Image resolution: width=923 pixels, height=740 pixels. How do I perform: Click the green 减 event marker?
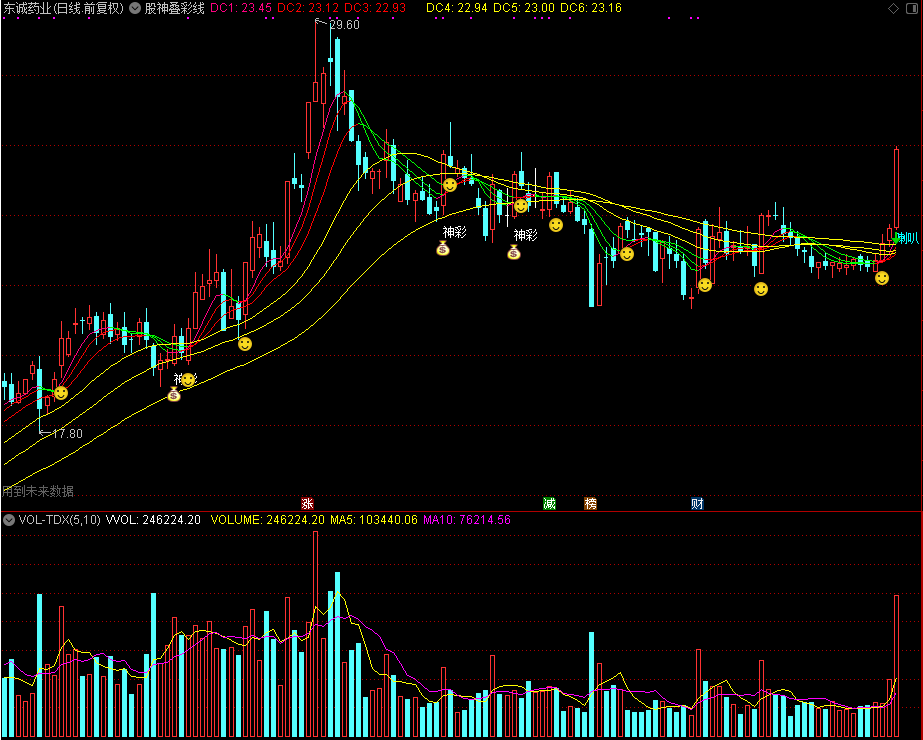[549, 503]
